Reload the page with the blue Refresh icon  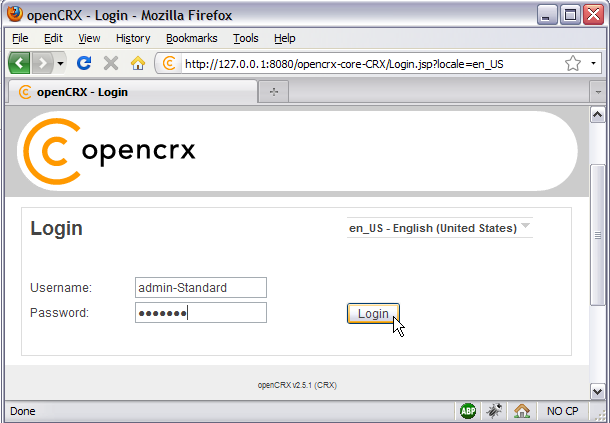click(84, 63)
